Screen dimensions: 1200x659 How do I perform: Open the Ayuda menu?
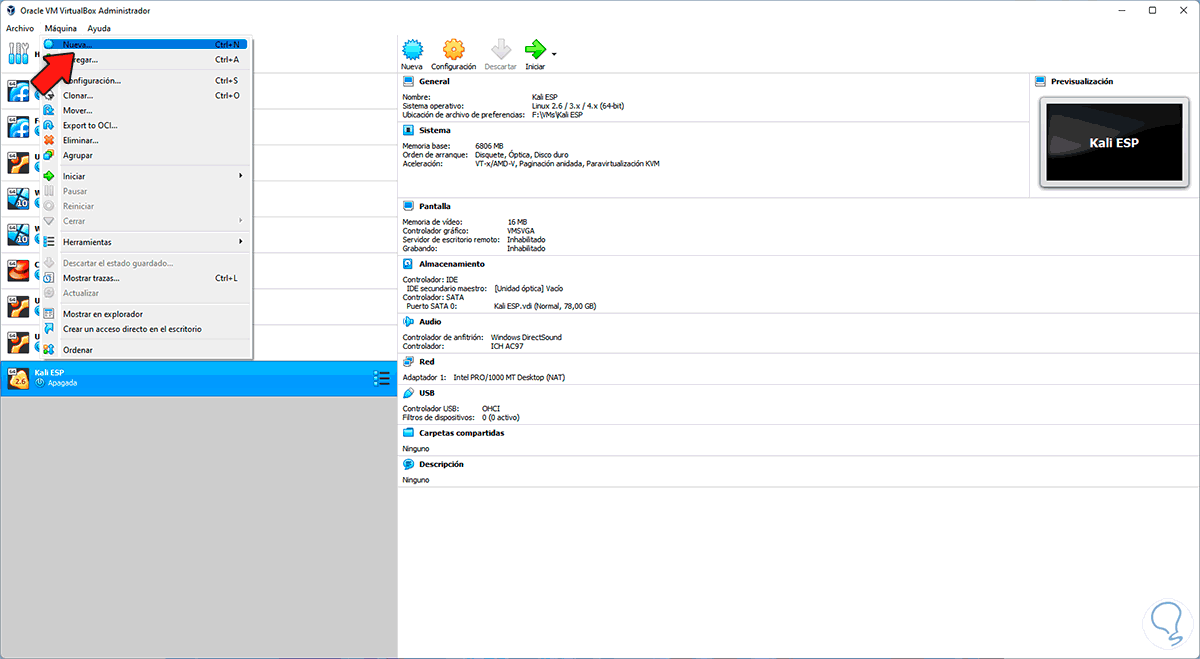point(99,28)
